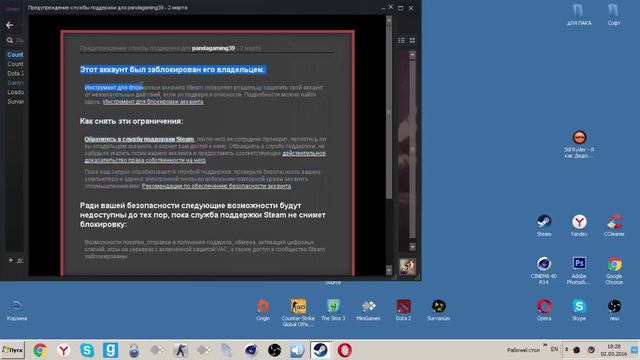
Task: Click the EN language indicator
Action: tap(554, 349)
